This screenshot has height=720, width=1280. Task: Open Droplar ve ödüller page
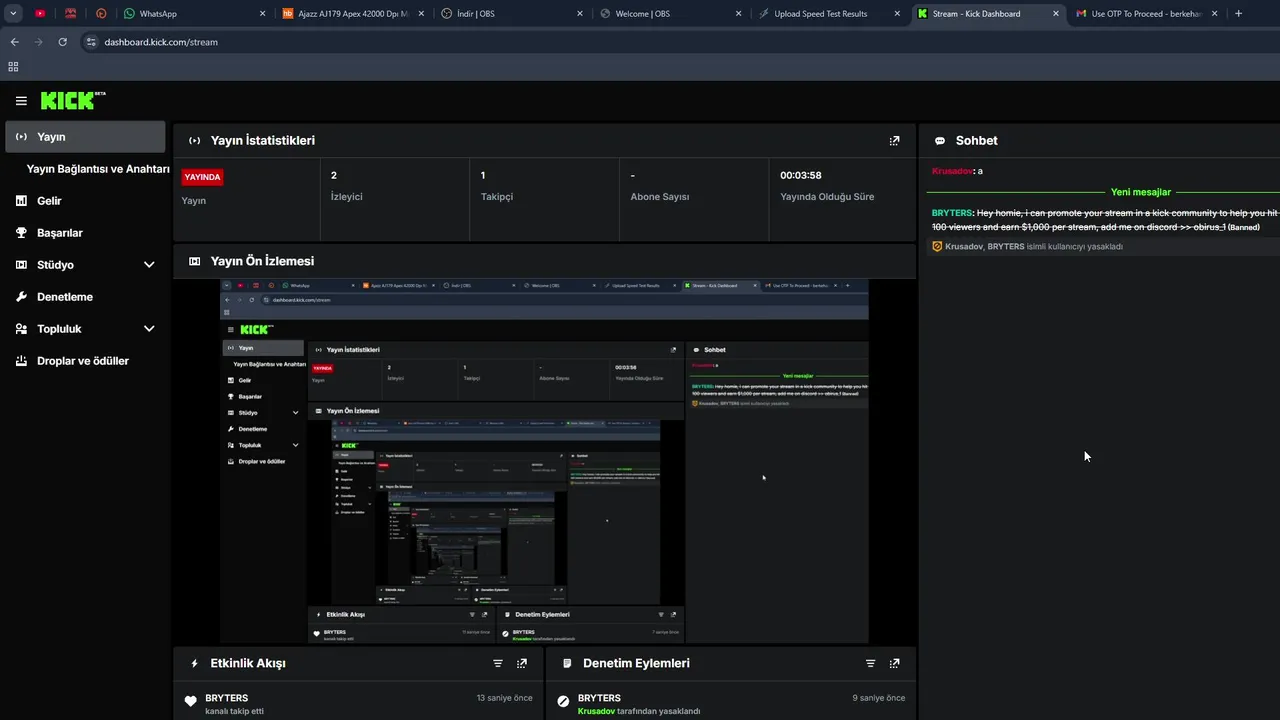click(x=83, y=361)
